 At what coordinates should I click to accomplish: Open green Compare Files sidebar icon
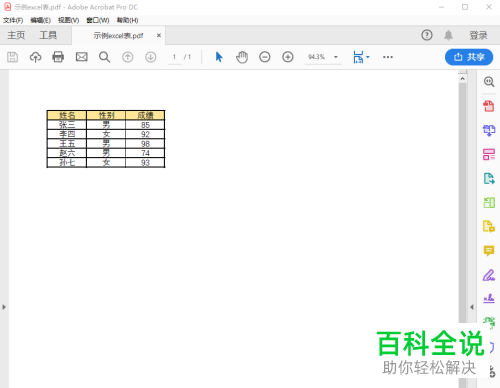click(489, 202)
